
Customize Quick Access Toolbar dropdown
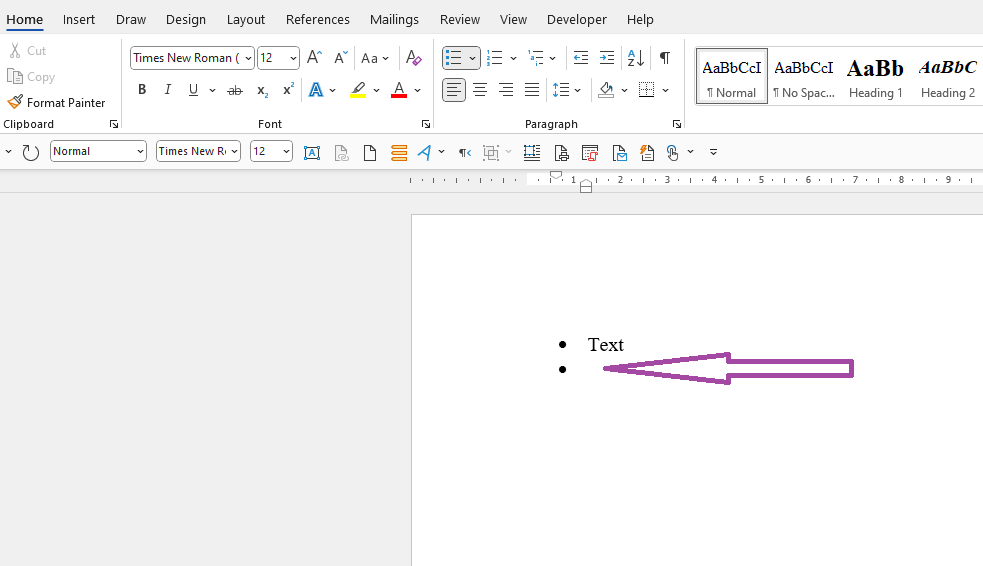tap(713, 152)
